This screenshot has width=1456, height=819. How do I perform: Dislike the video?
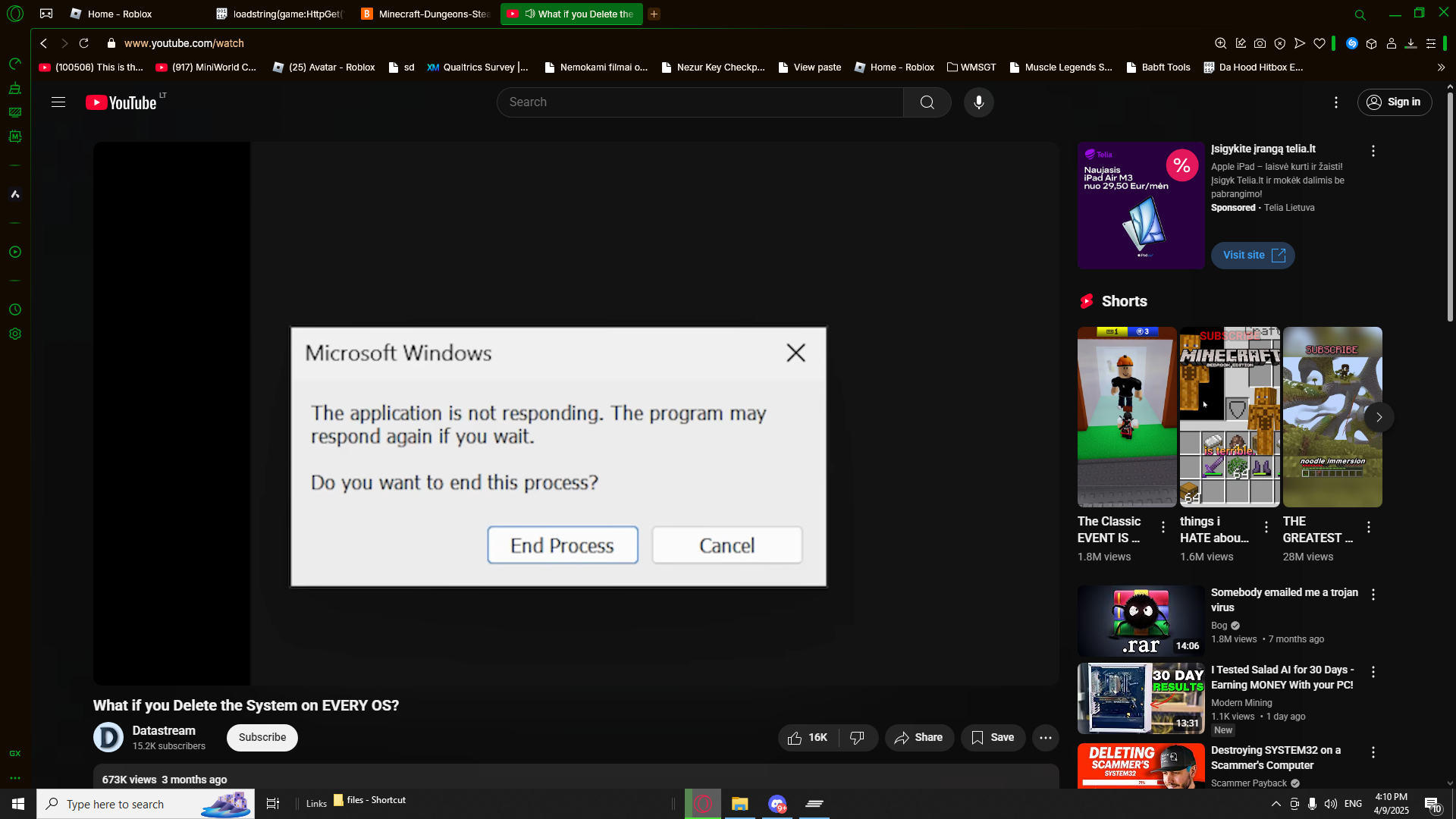coord(858,738)
